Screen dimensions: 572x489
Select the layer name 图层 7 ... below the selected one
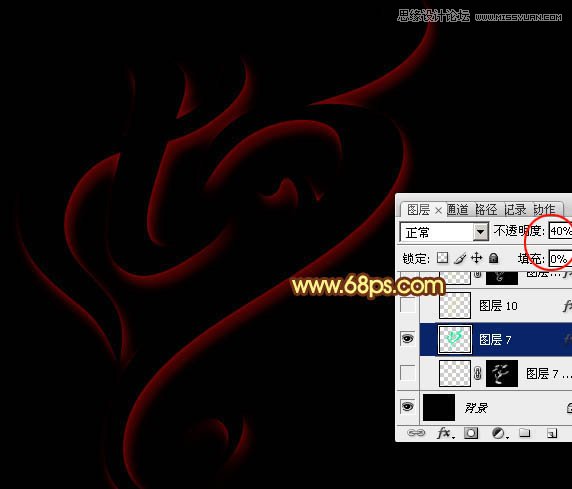pos(548,374)
